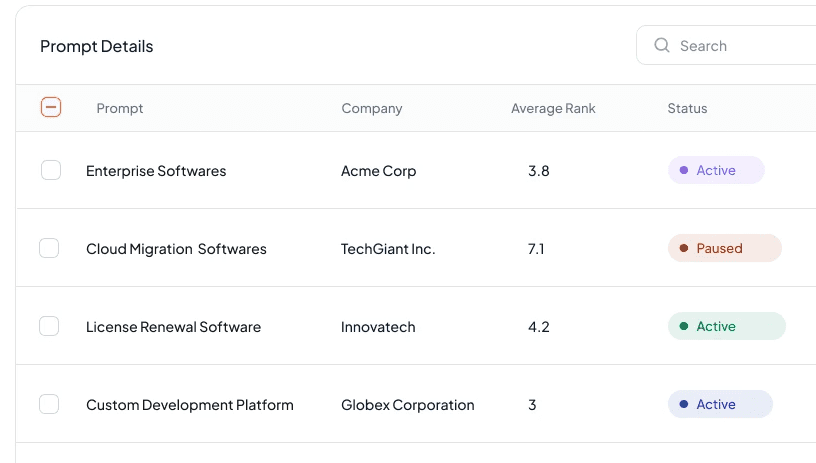Sort by Average Rank column header
Image resolution: width=816 pixels, height=463 pixels.
tap(553, 108)
